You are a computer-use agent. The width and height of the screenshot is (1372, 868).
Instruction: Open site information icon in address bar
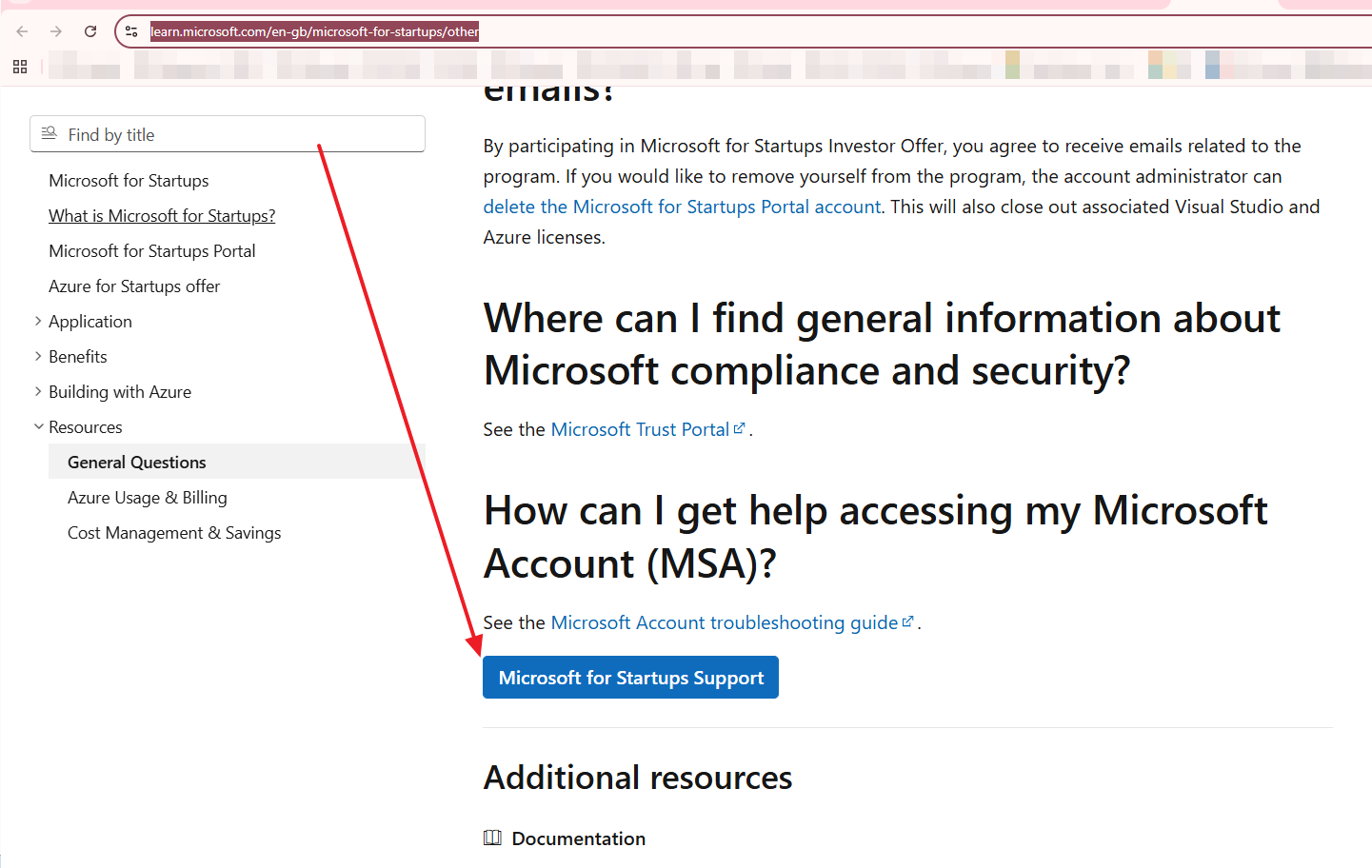pyautogui.click(x=131, y=31)
